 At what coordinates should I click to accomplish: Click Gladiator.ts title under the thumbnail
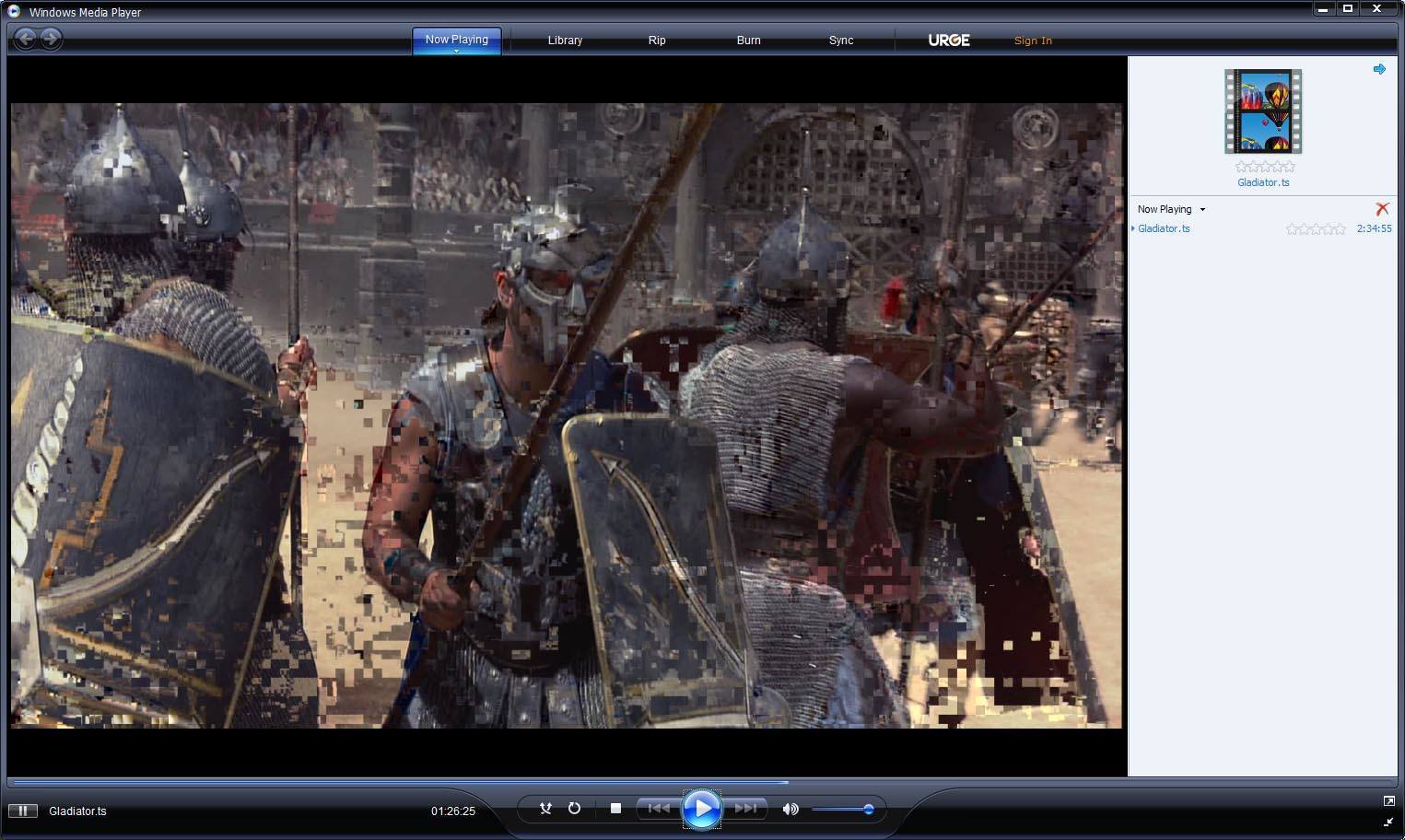pos(1263,182)
